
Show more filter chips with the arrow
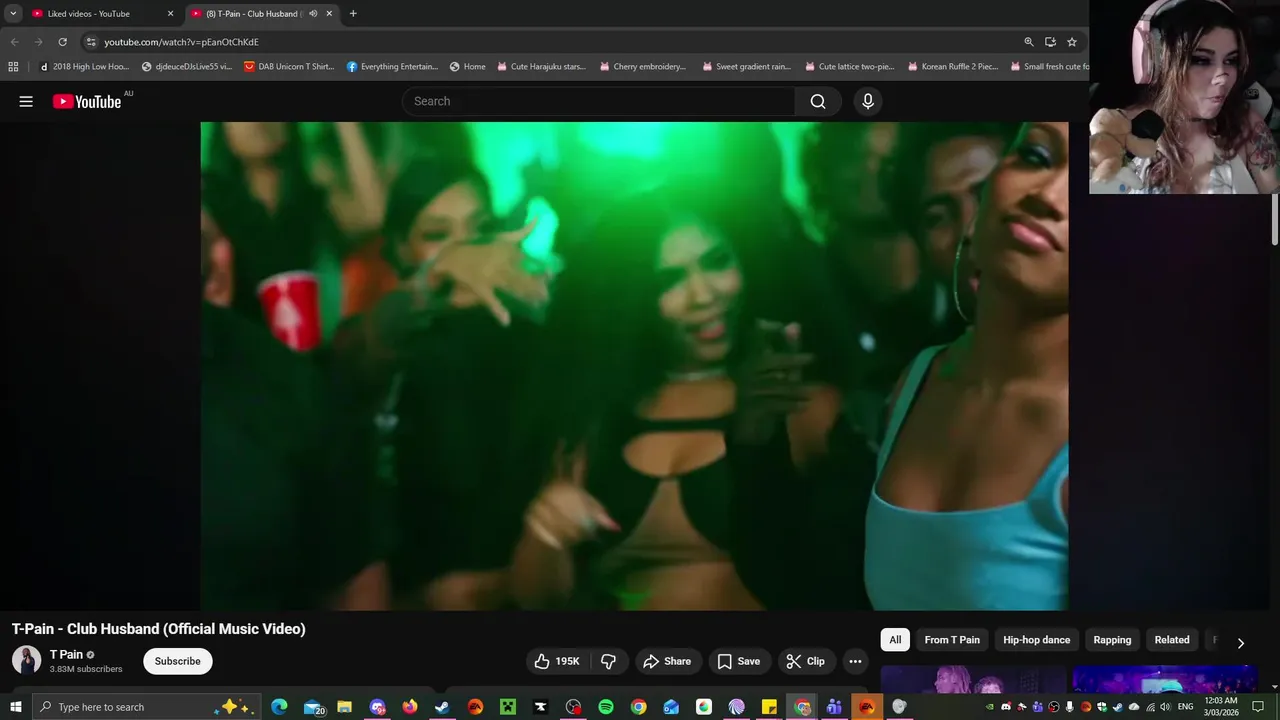[x=1241, y=643]
